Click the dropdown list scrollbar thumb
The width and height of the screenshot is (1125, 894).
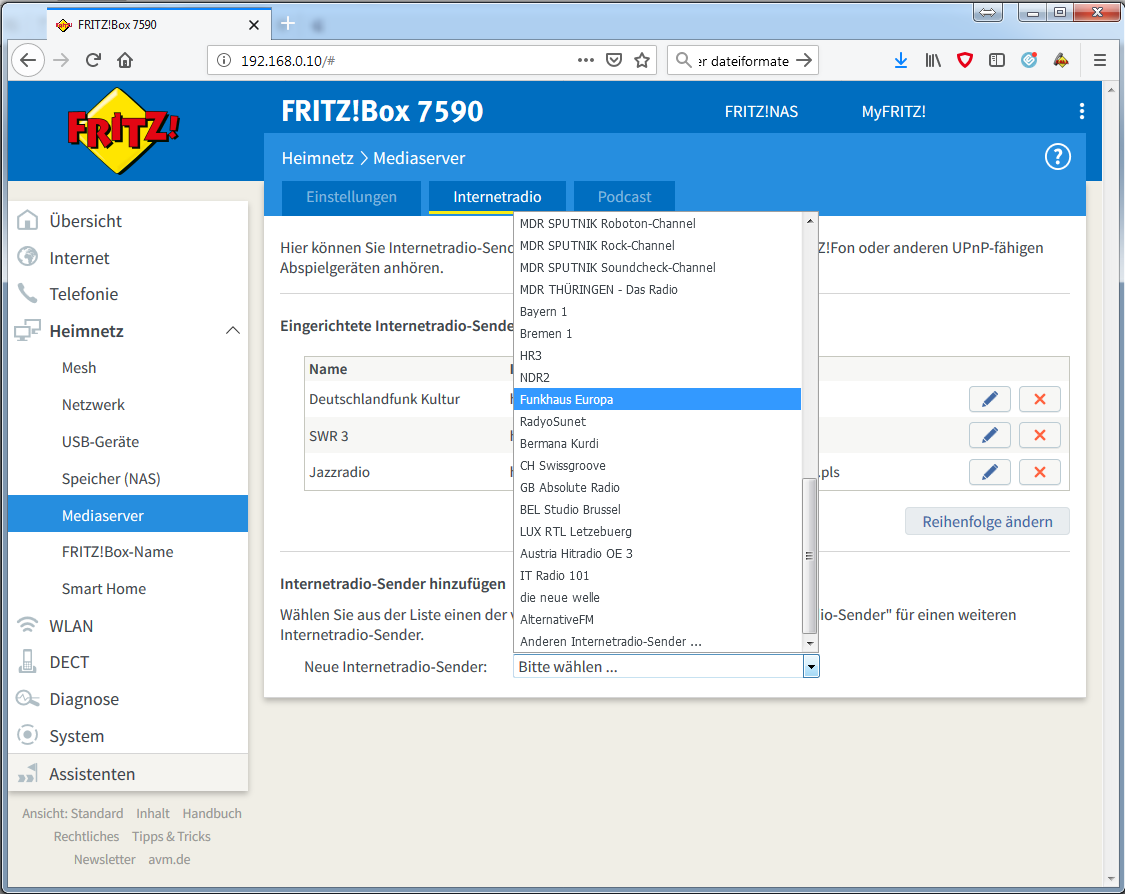(x=809, y=556)
